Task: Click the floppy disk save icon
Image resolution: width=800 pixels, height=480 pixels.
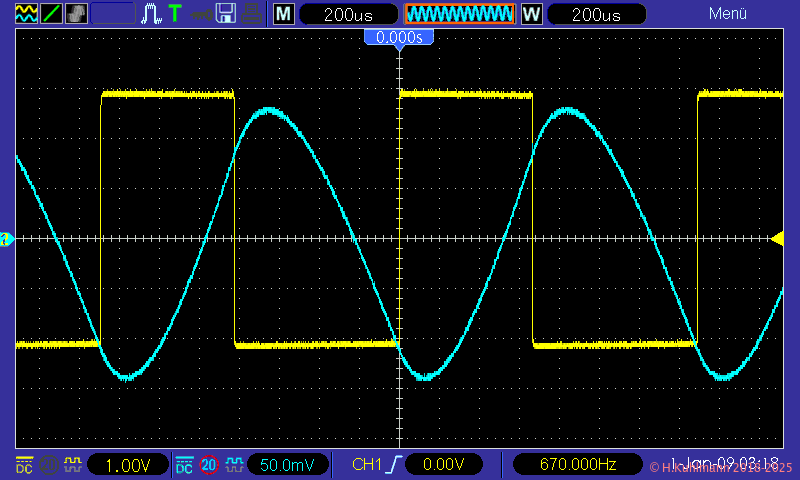Action: coord(227,14)
